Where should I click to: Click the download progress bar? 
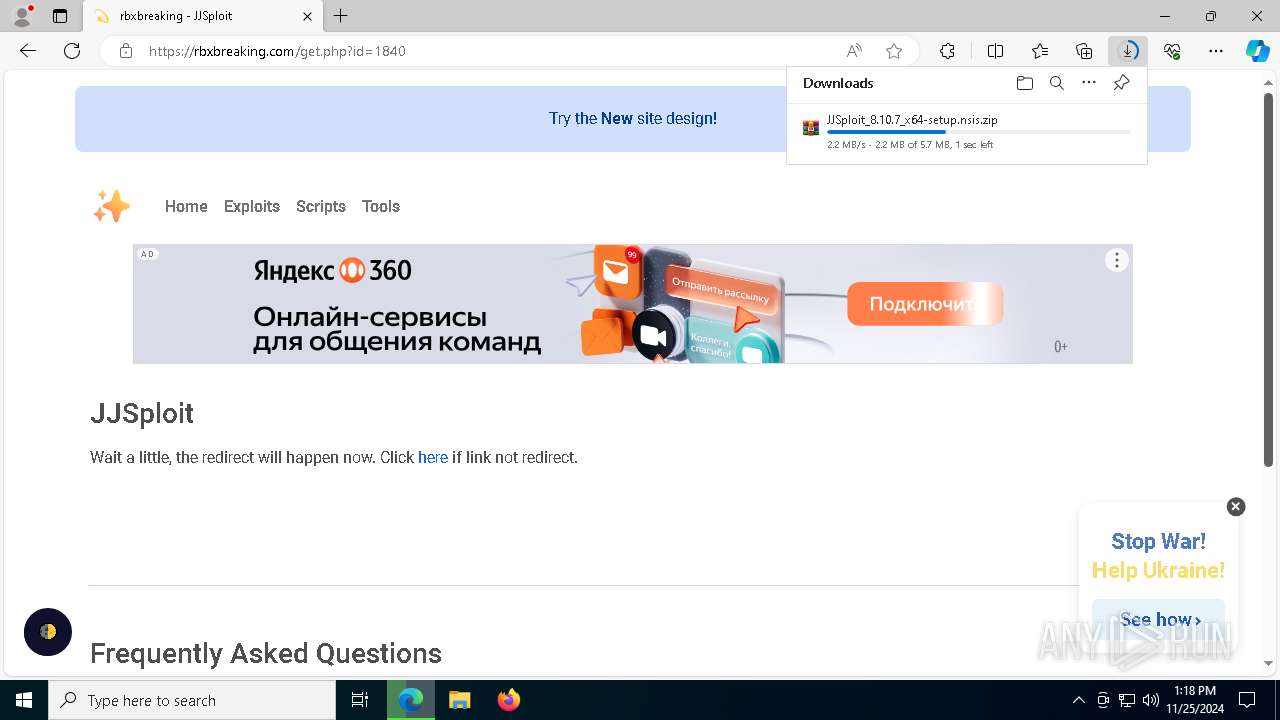pos(978,132)
